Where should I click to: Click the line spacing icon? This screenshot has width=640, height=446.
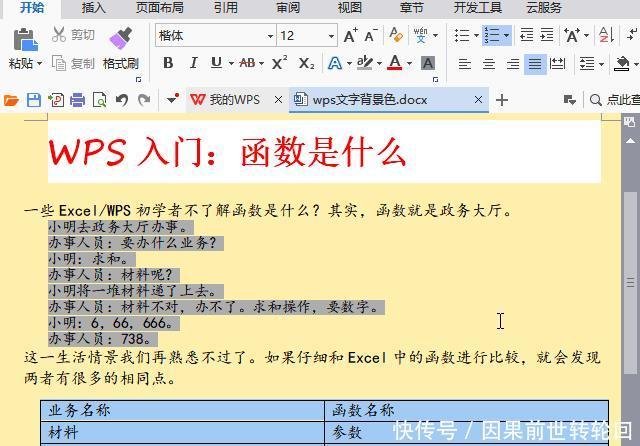pos(587,64)
